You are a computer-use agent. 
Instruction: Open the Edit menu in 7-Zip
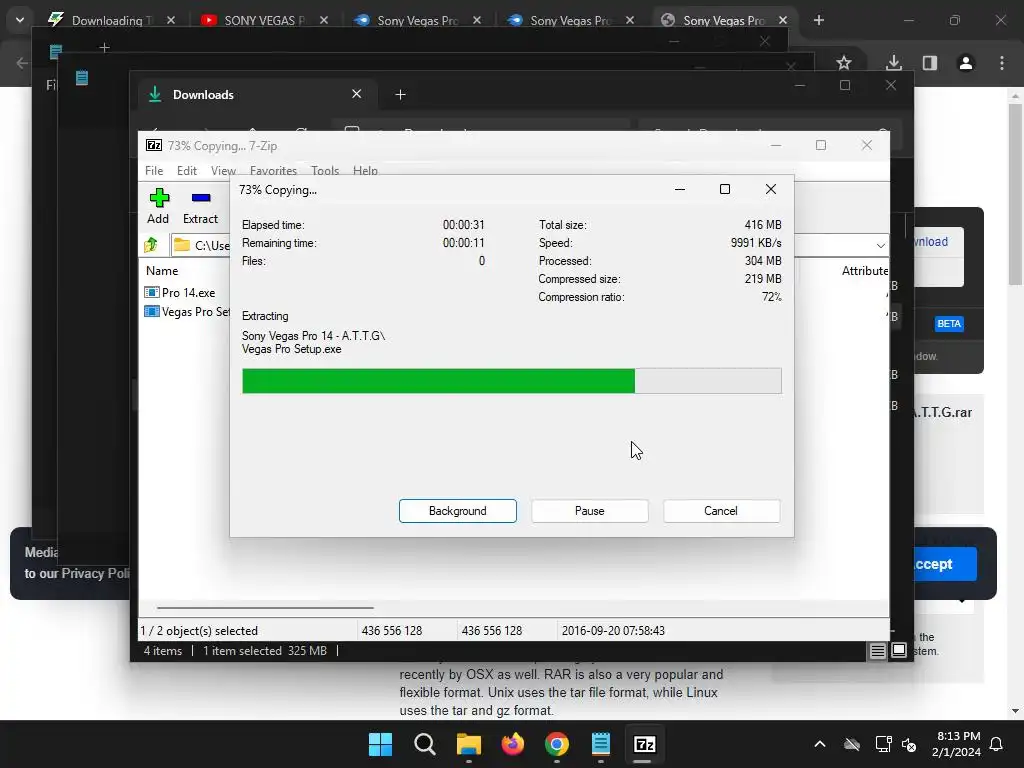(187, 170)
